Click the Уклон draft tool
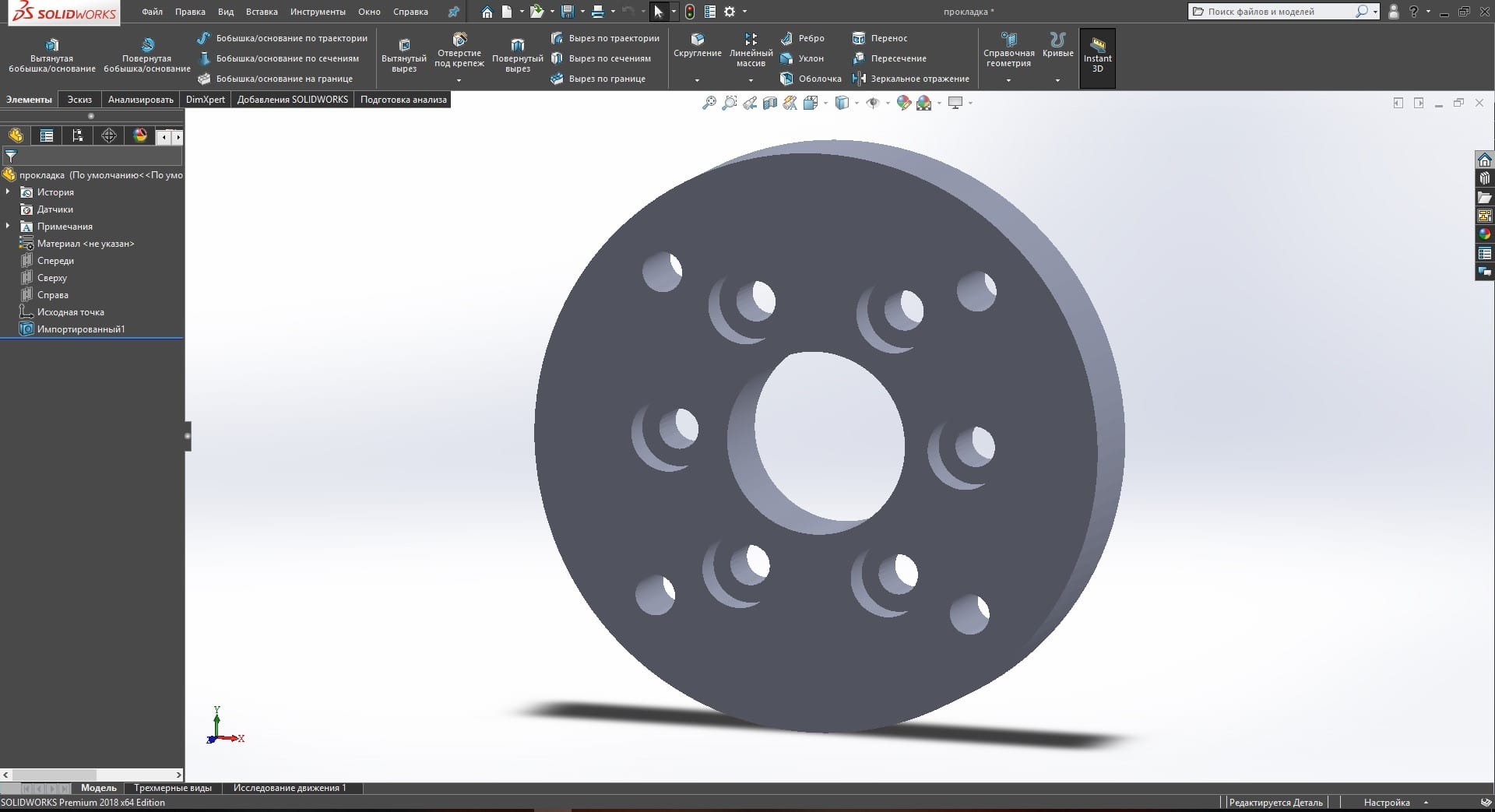The height and width of the screenshot is (812, 1495). (x=802, y=58)
